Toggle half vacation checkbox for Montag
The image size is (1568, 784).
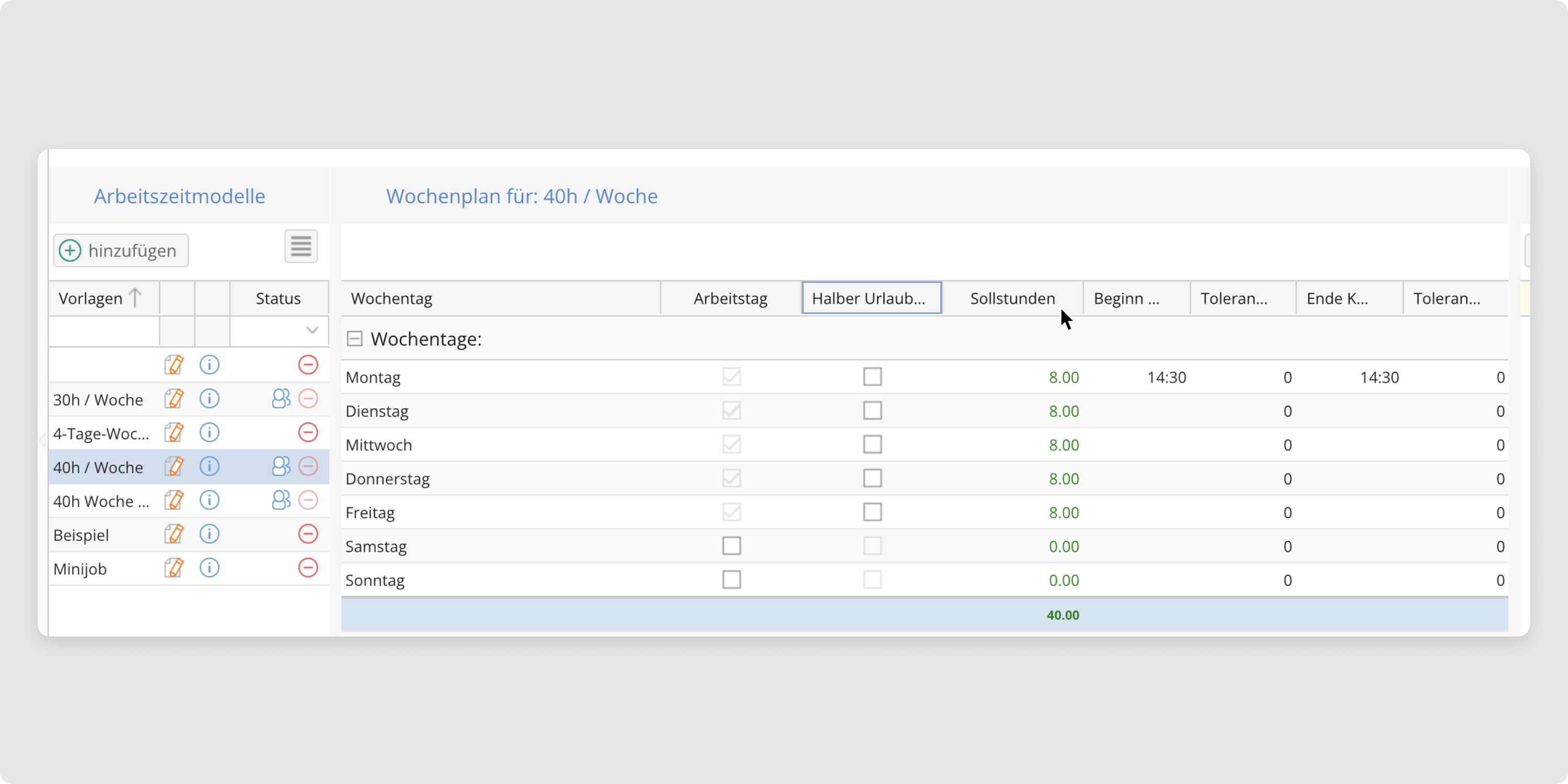click(x=872, y=377)
